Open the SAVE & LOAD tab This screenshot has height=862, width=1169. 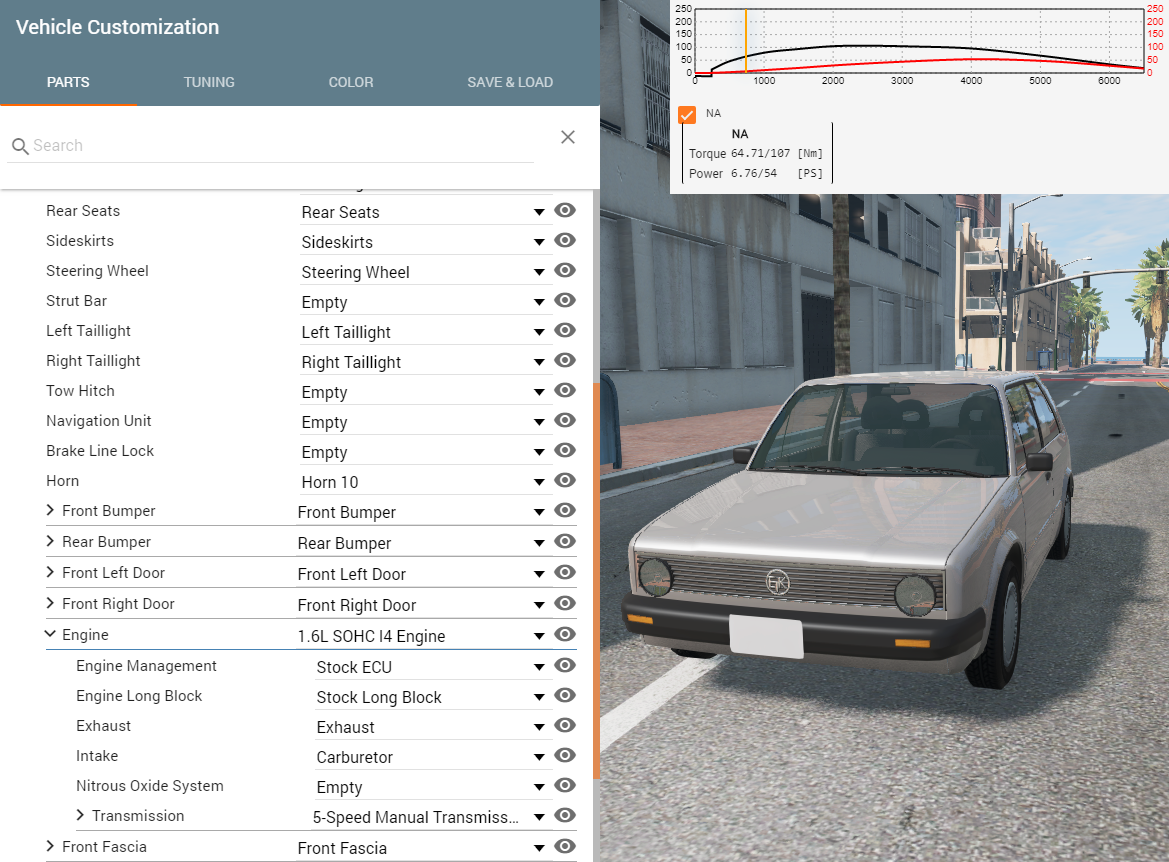[x=510, y=82]
